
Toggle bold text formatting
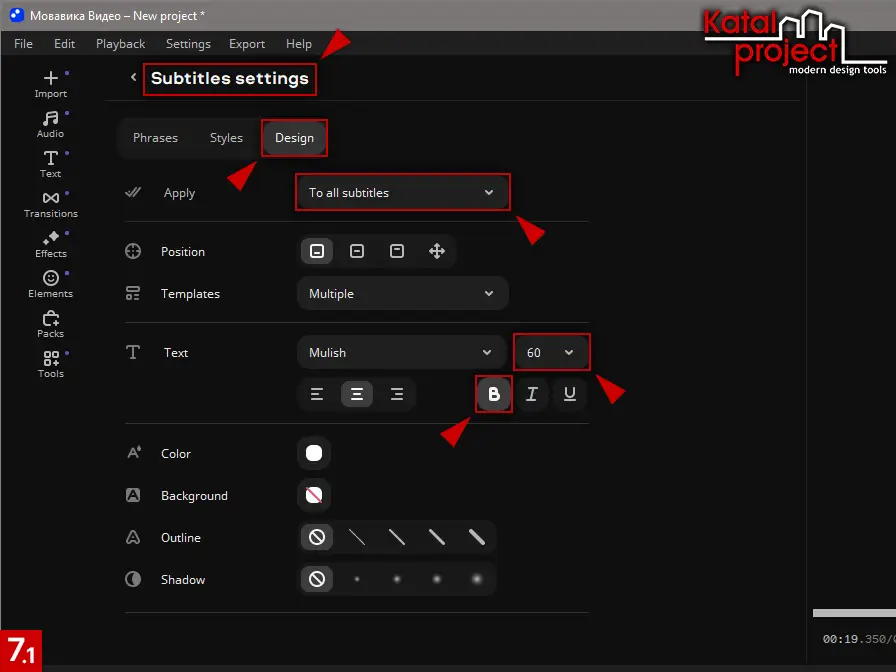[493, 395]
